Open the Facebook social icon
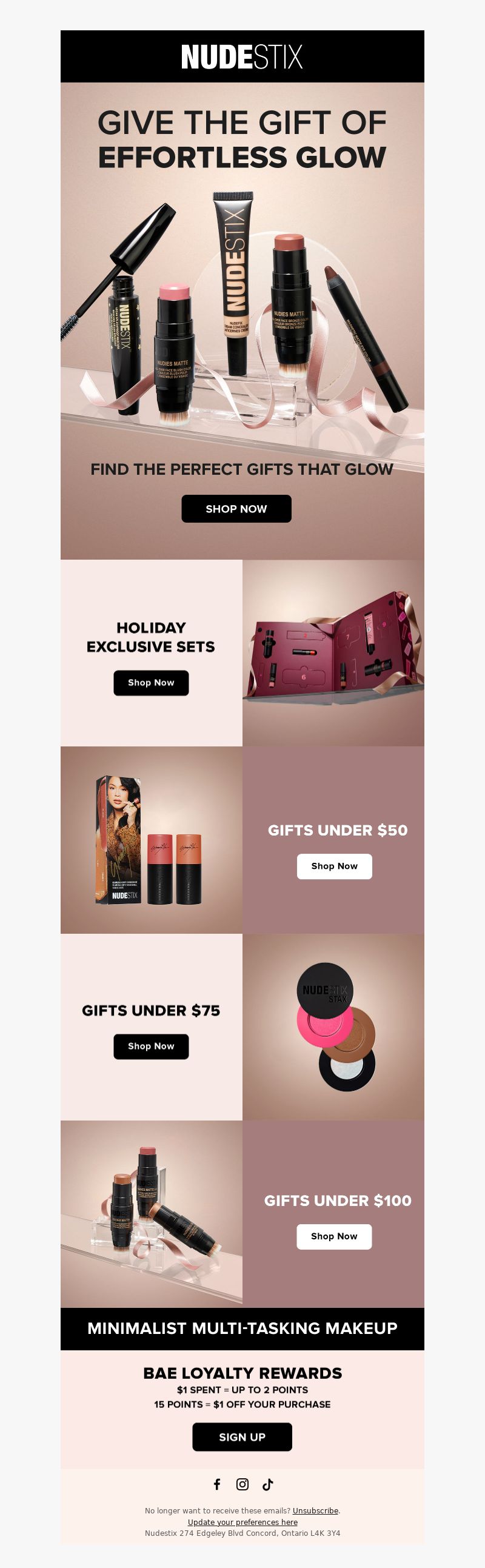The height and width of the screenshot is (1568, 485). point(217,1484)
